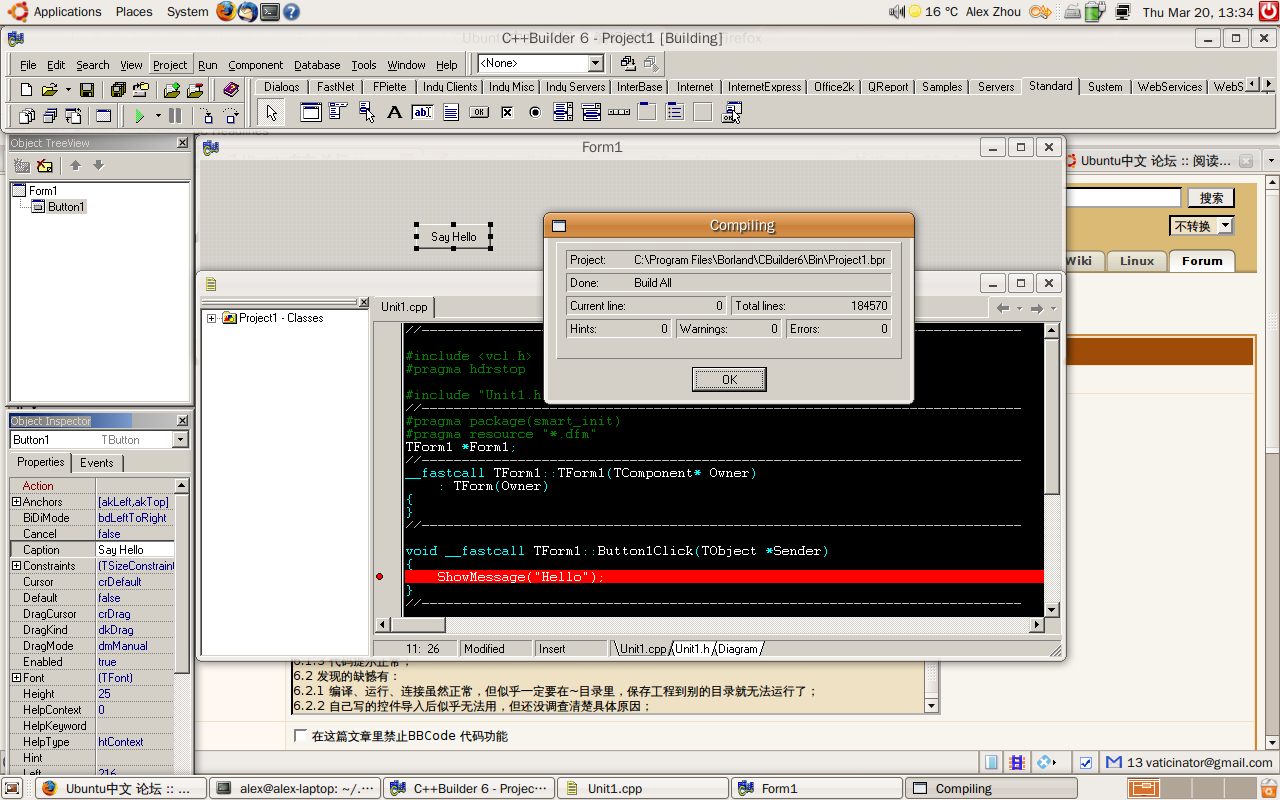Viewport: 1280px width, 800px height.
Task: Switch to the Dialogs palette tab
Action: [281, 87]
